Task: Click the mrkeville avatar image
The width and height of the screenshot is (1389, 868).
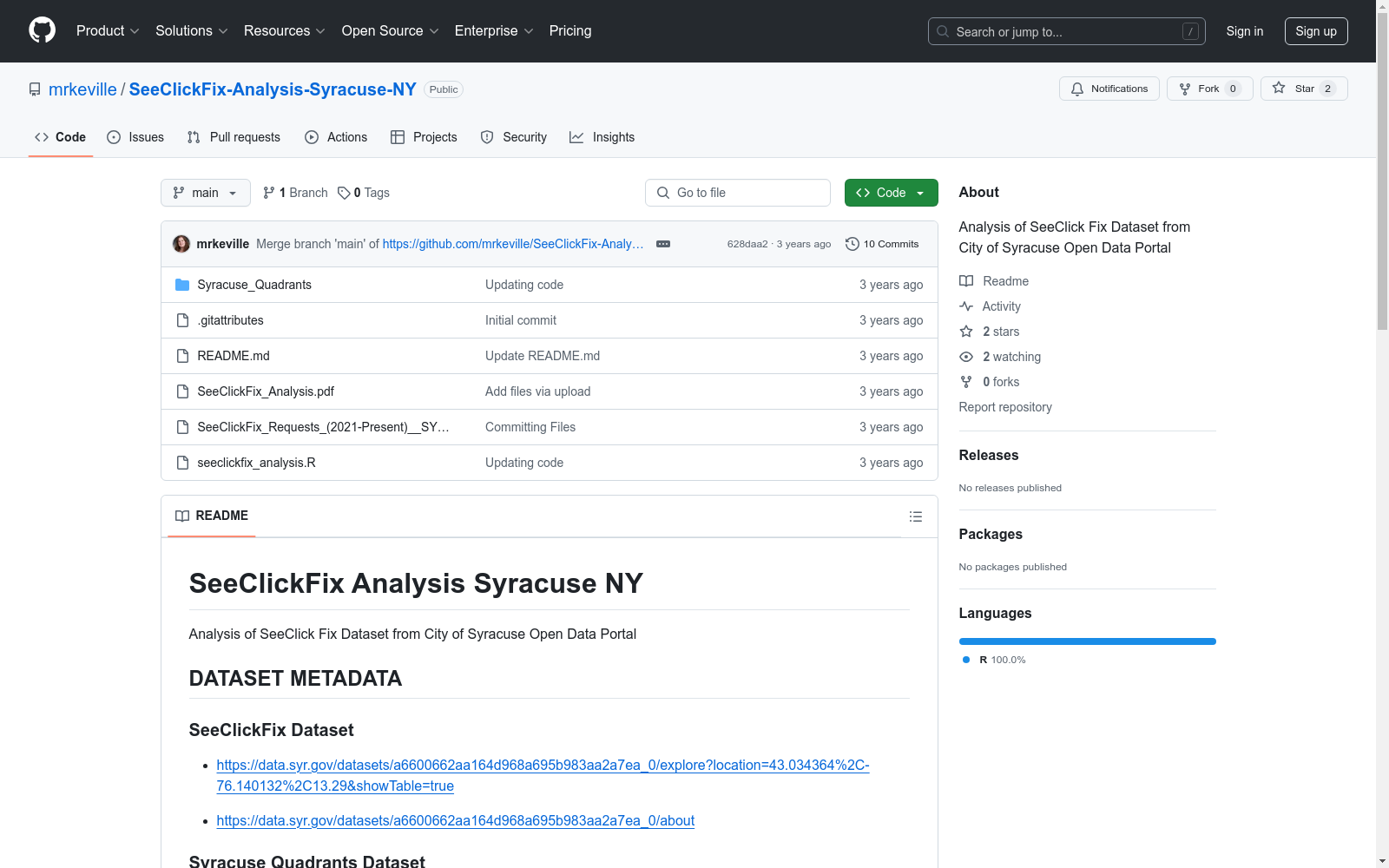Action: [x=181, y=244]
